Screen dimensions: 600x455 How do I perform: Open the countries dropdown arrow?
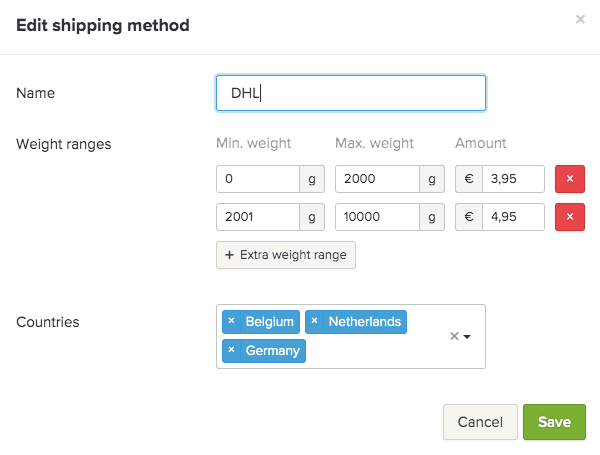[x=467, y=337]
